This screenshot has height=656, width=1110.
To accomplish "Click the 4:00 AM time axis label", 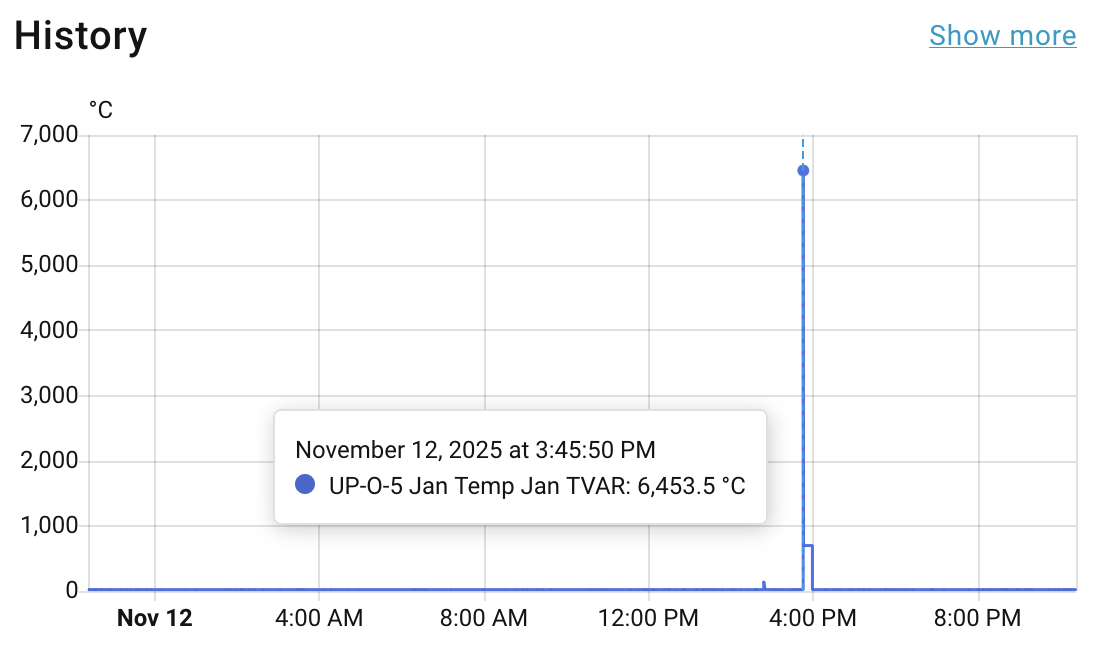I will [319, 618].
